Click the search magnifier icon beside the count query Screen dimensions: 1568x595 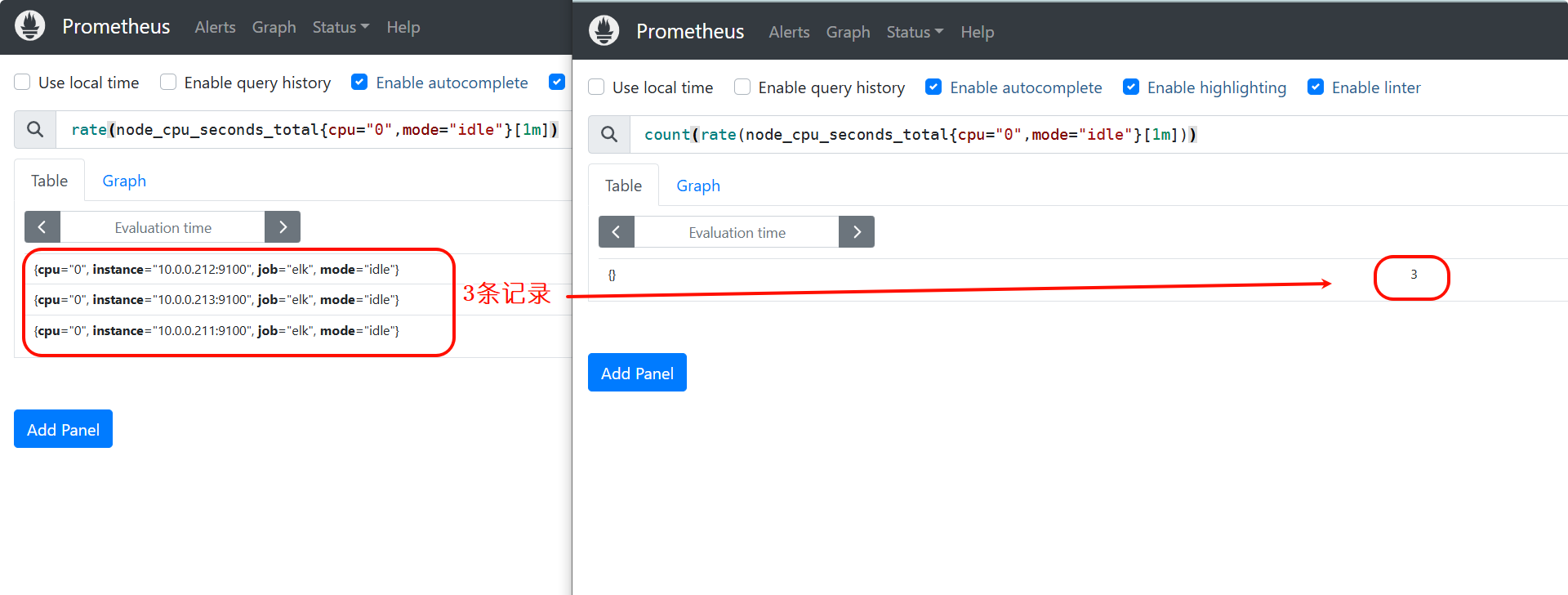tap(609, 134)
